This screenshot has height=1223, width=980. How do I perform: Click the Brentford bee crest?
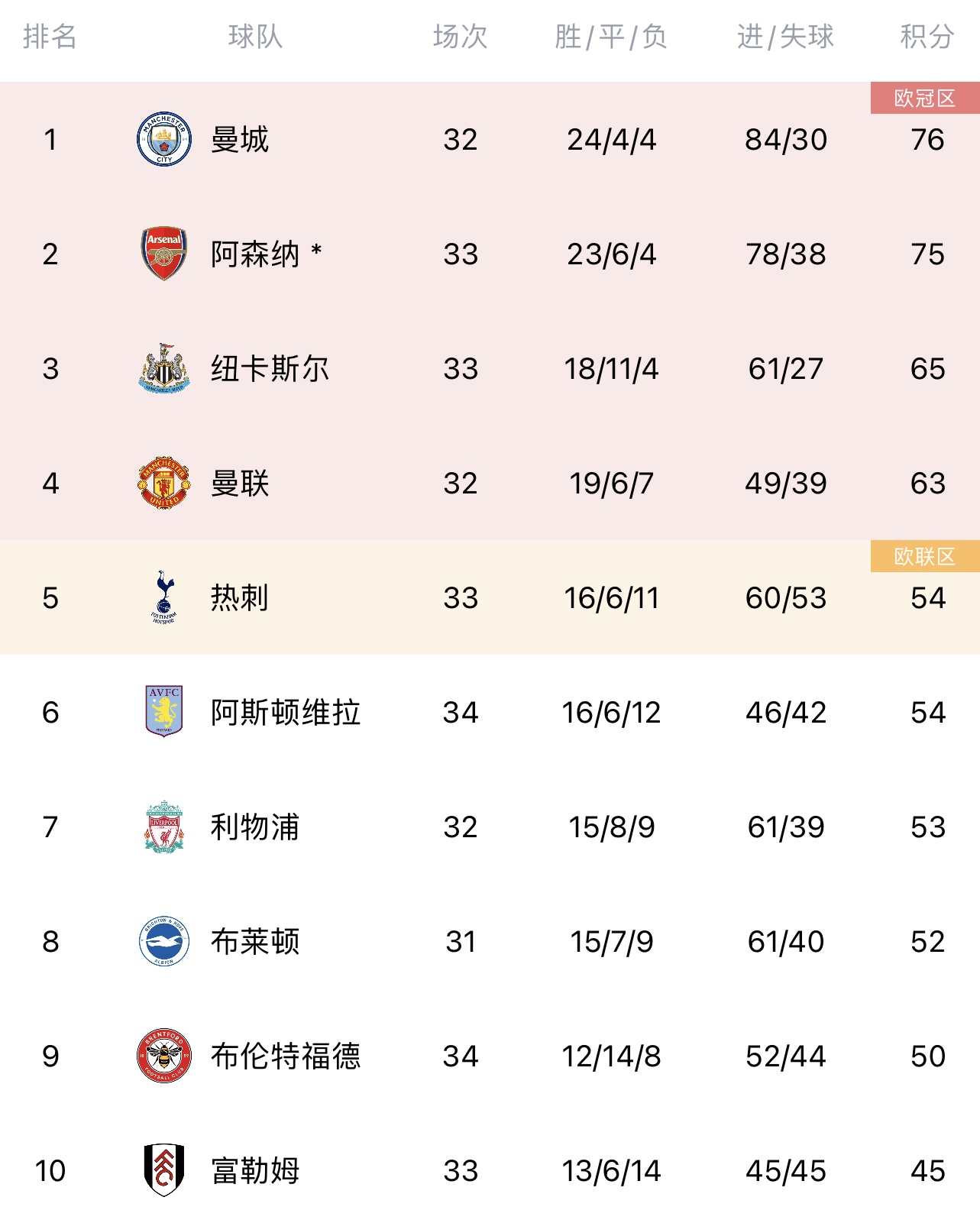tap(163, 1056)
